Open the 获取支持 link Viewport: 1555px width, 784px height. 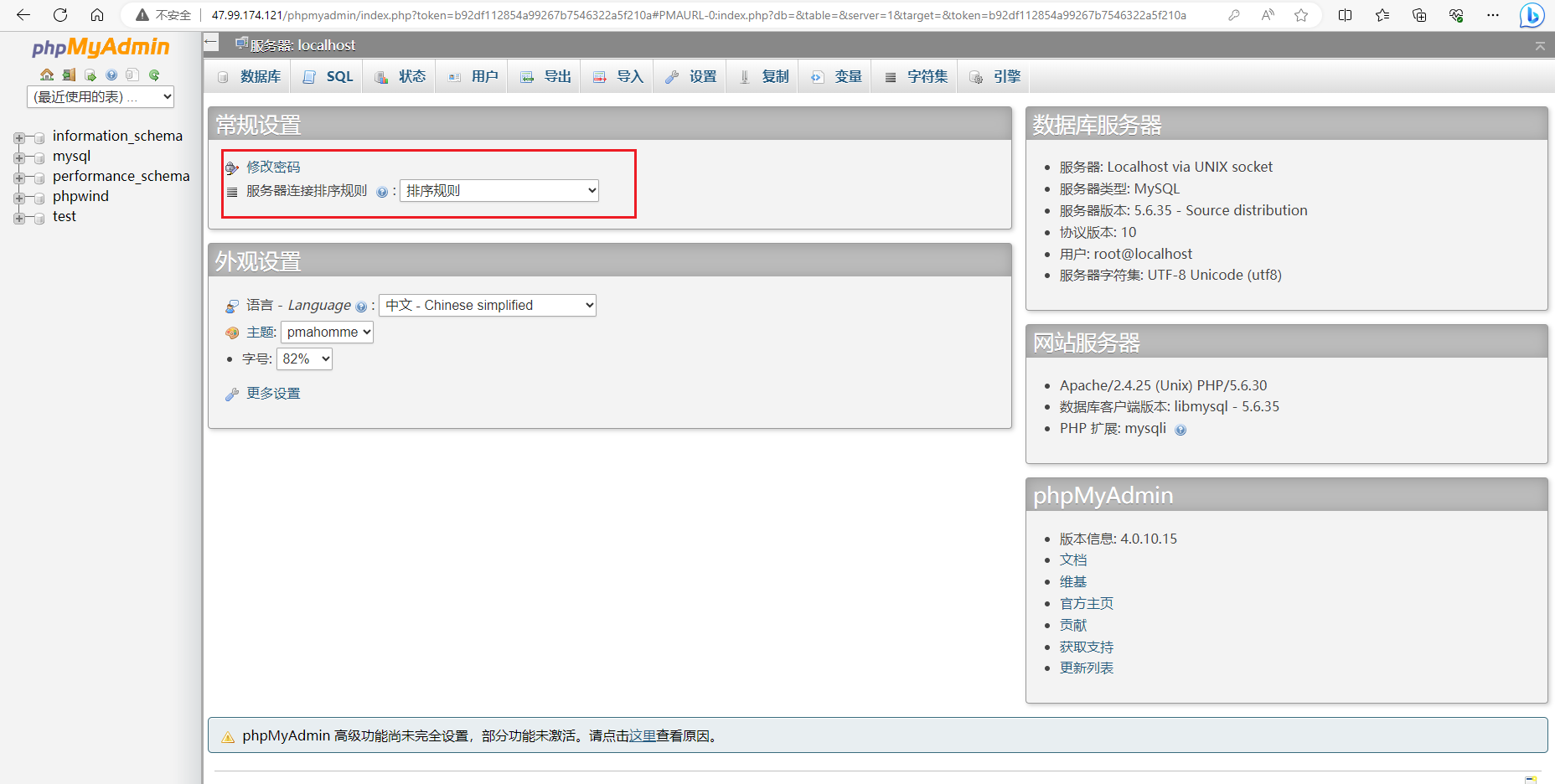click(1087, 647)
